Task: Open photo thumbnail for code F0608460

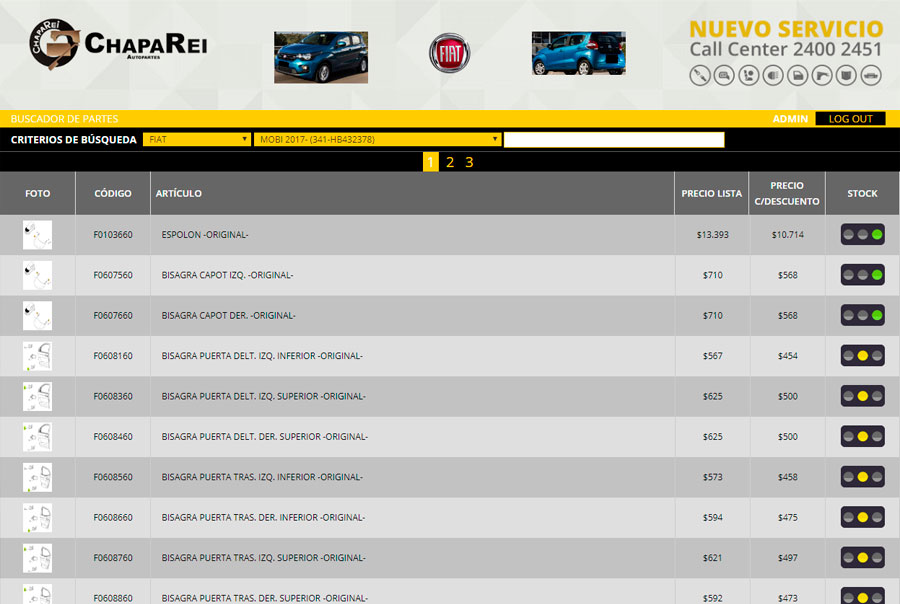Action: pyautogui.click(x=37, y=437)
